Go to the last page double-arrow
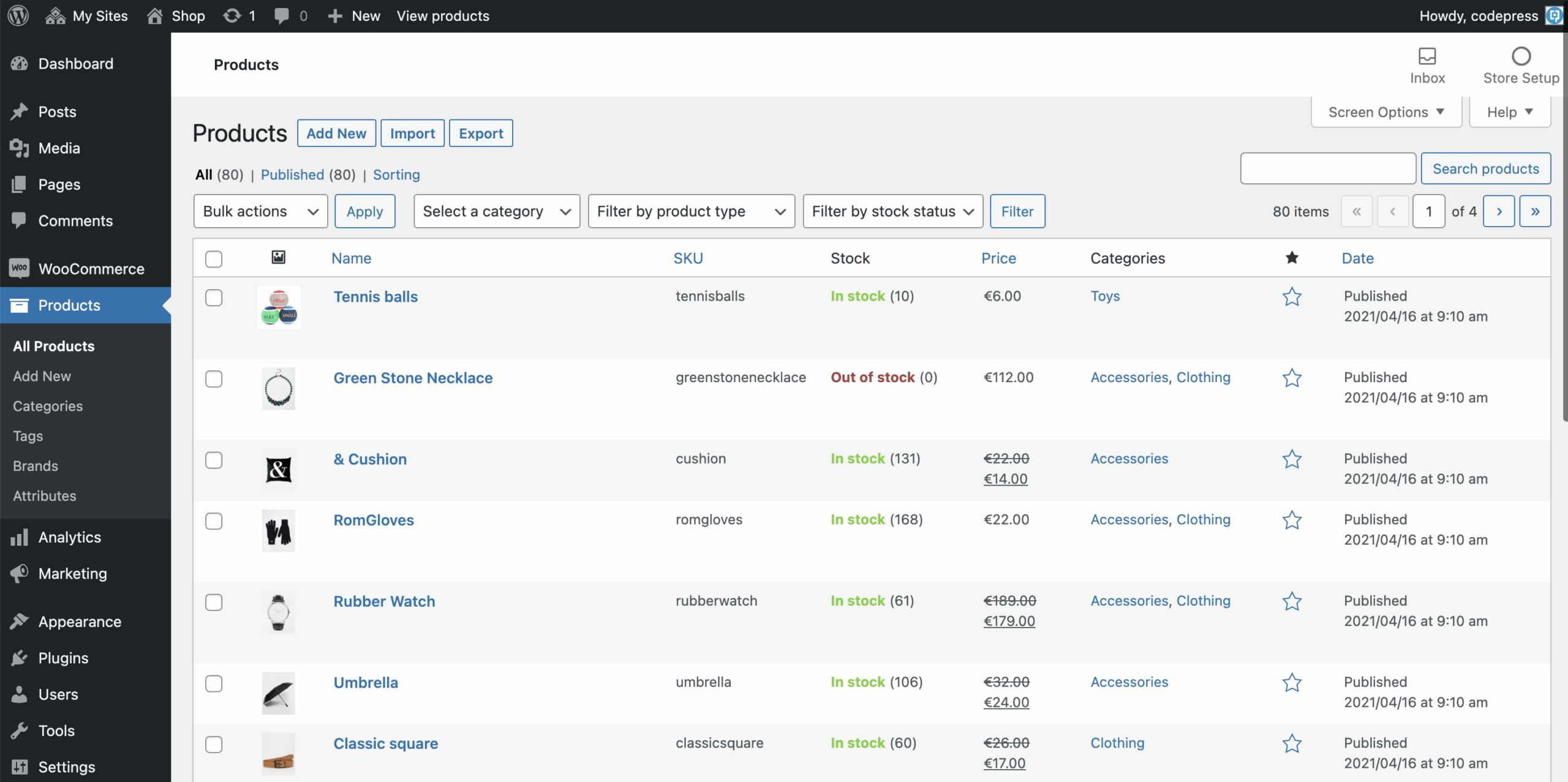This screenshot has height=782, width=1568. [1534, 211]
